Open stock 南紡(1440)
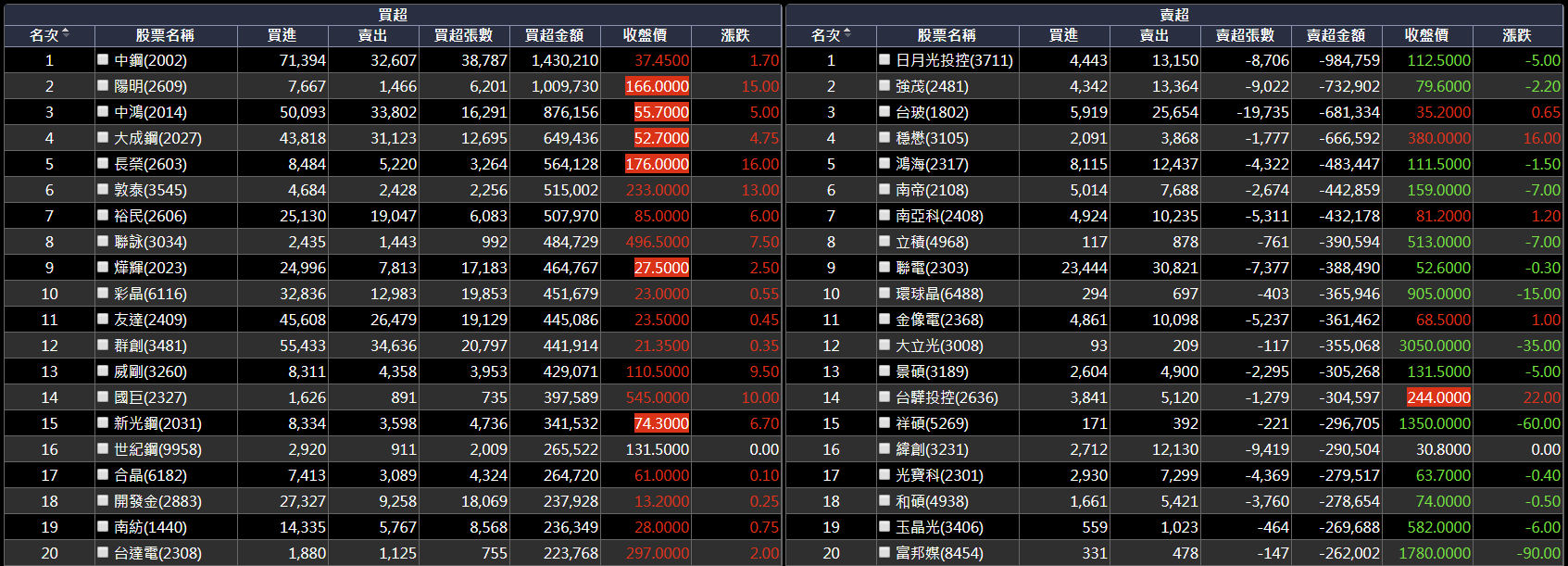1568x566 pixels. (150, 527)
